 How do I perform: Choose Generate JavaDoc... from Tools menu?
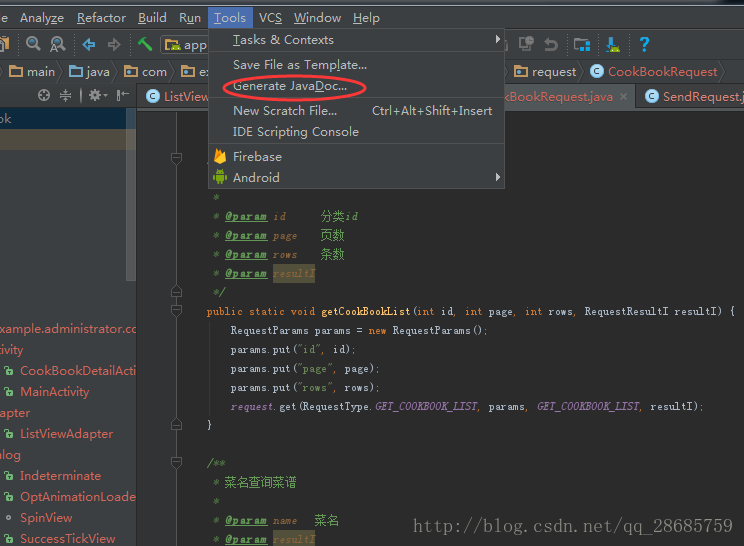click(x=356, y=86)
